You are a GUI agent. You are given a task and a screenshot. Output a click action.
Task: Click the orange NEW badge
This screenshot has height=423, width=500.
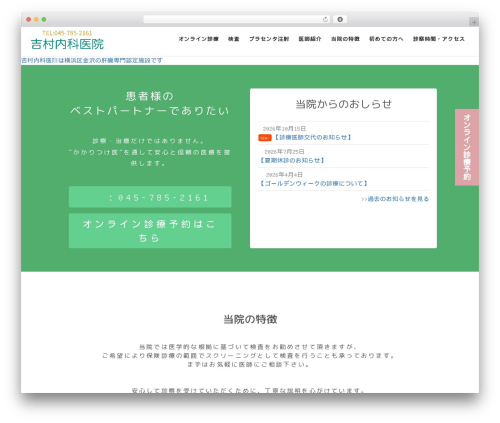pos(265,138)
